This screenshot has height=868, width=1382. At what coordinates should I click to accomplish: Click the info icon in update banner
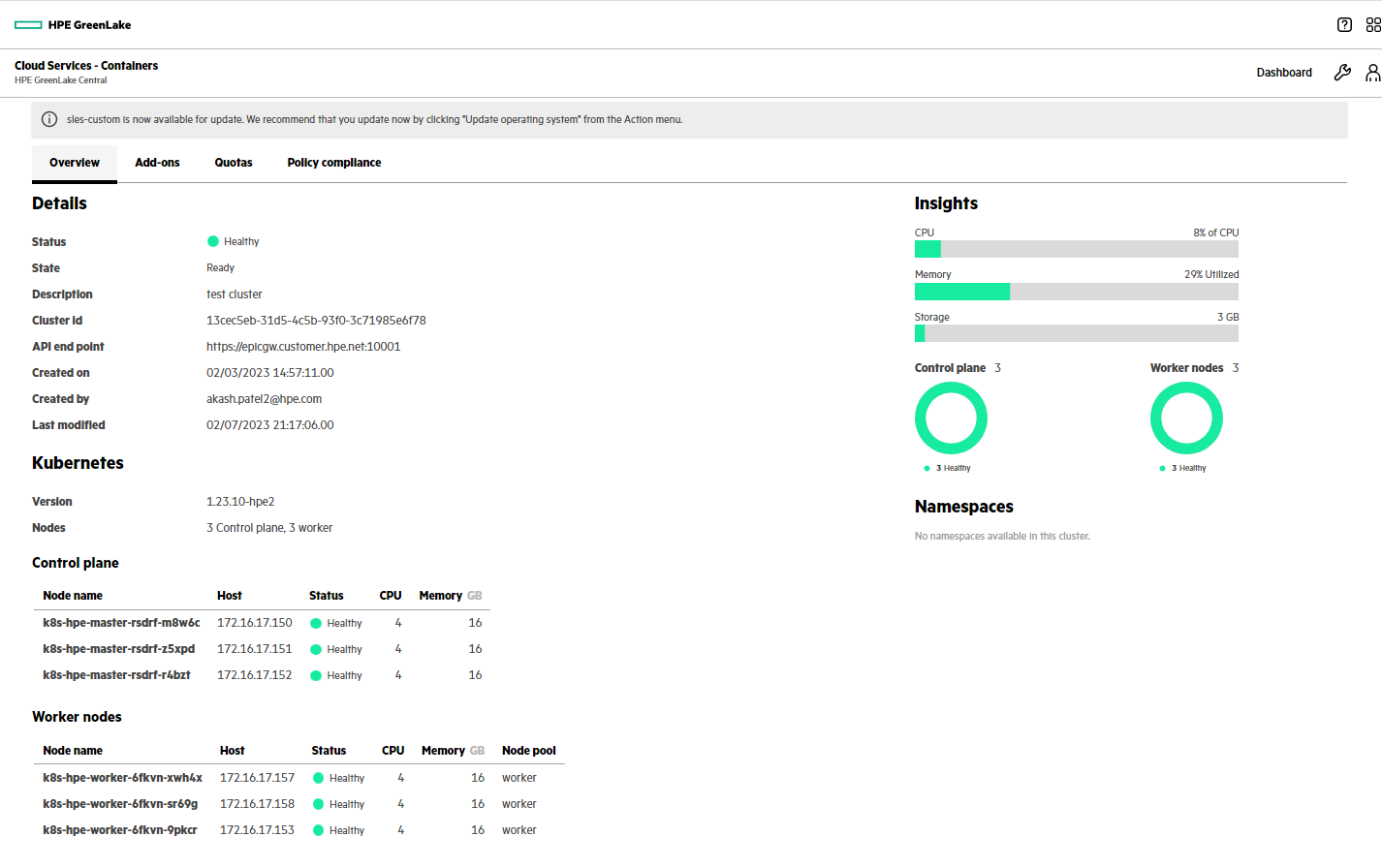pos(49,120)
